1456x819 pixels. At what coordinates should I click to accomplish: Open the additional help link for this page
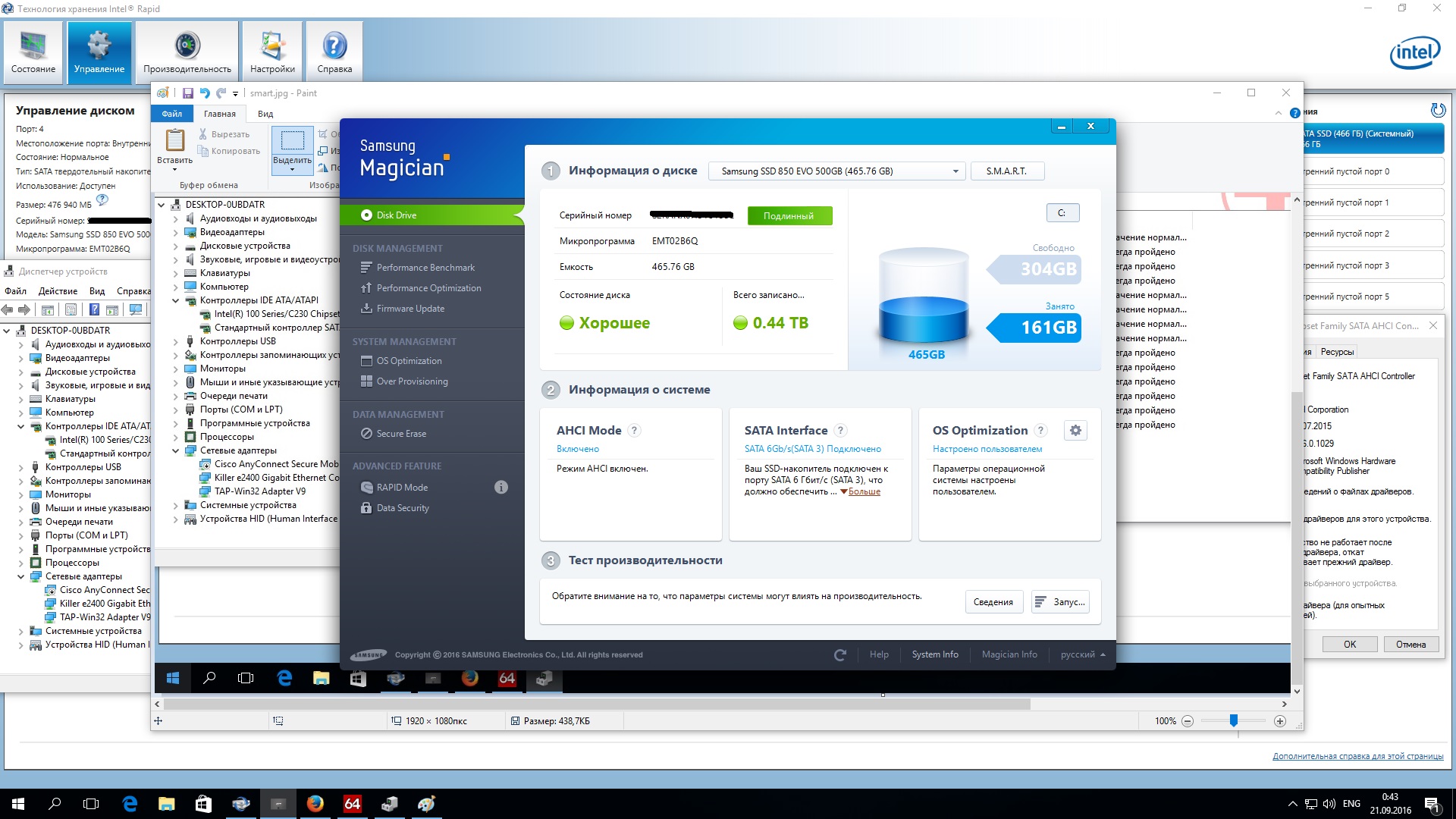1357,756
